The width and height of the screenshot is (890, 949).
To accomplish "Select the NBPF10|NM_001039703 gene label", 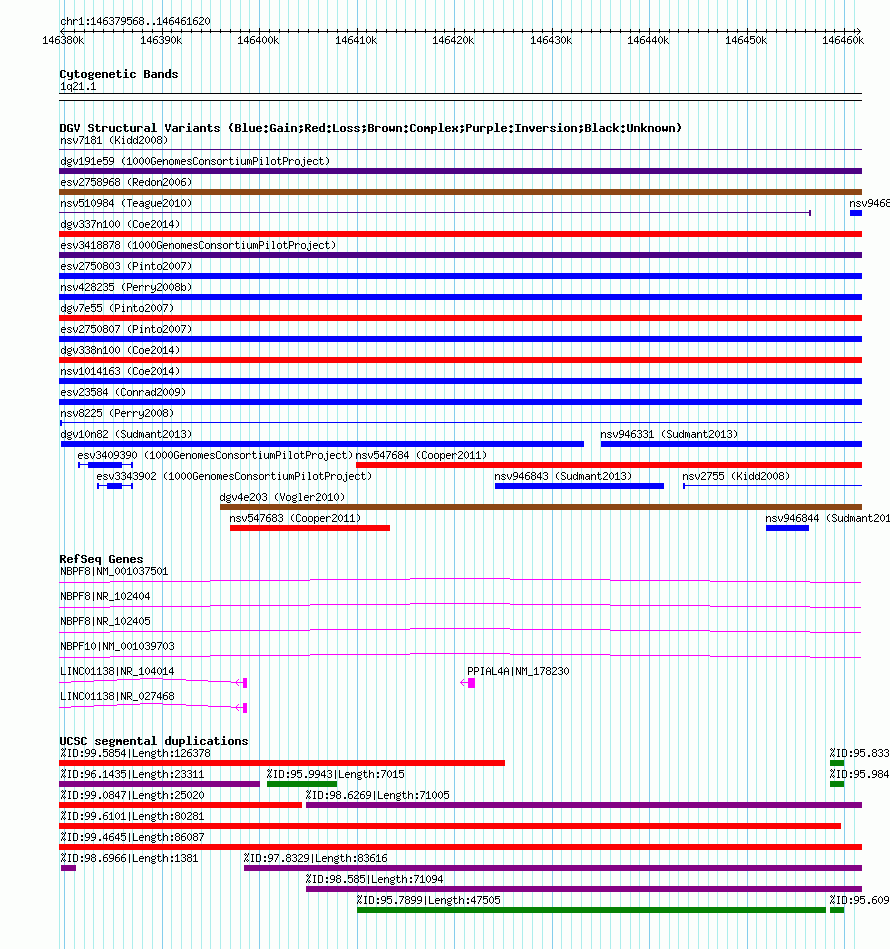I will tap(117, 646).
